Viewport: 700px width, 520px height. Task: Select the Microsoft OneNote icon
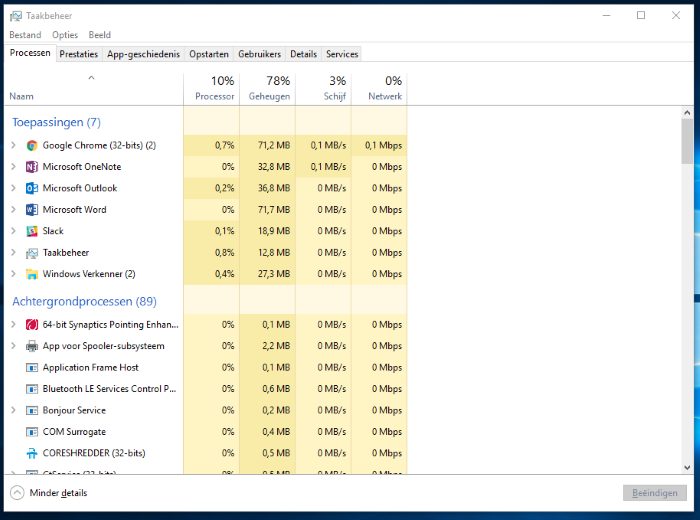(x=32, y=167)
